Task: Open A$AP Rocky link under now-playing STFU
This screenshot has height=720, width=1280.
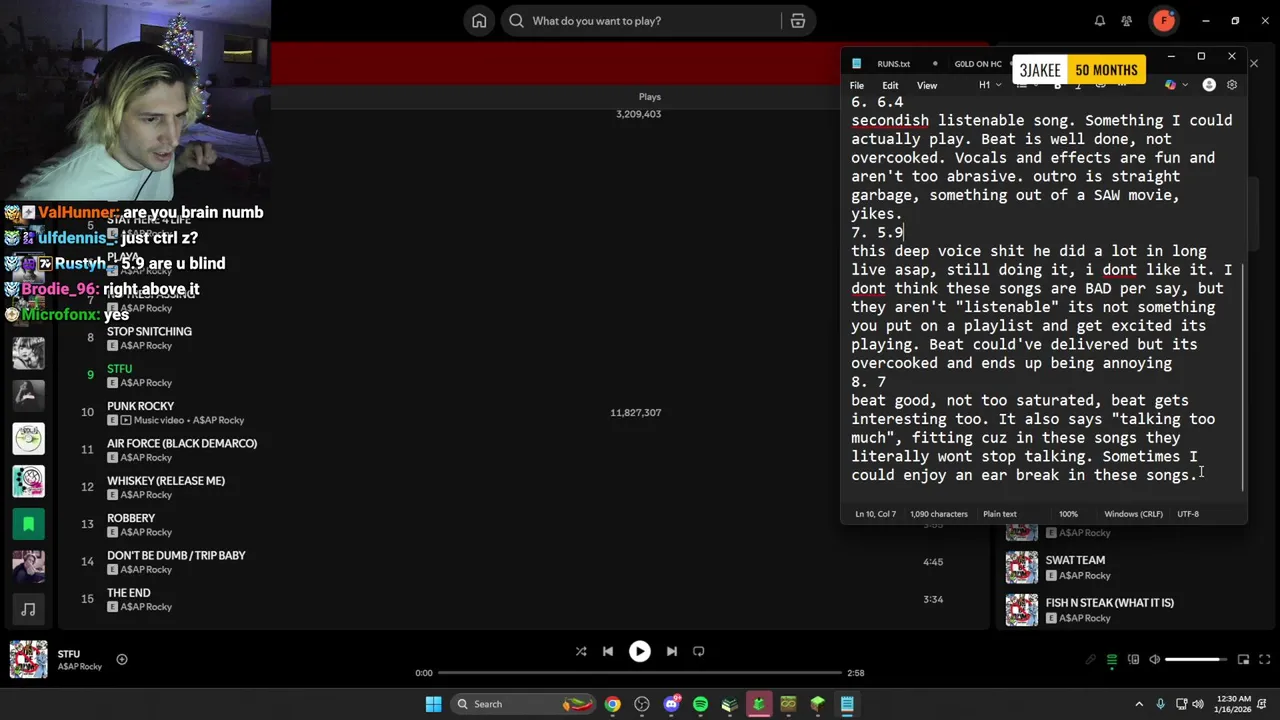Action: click(80, 667)
